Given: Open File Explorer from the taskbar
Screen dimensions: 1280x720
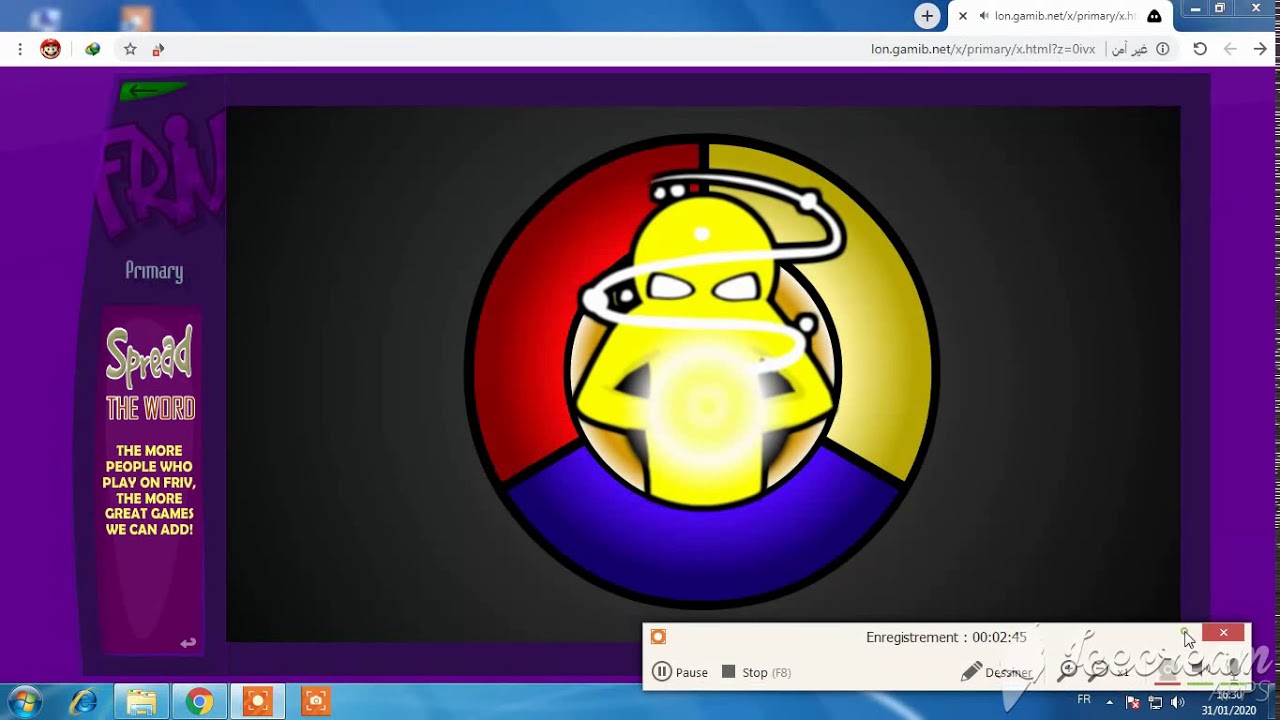Looking at the screenshot, I should pos(141,702).
